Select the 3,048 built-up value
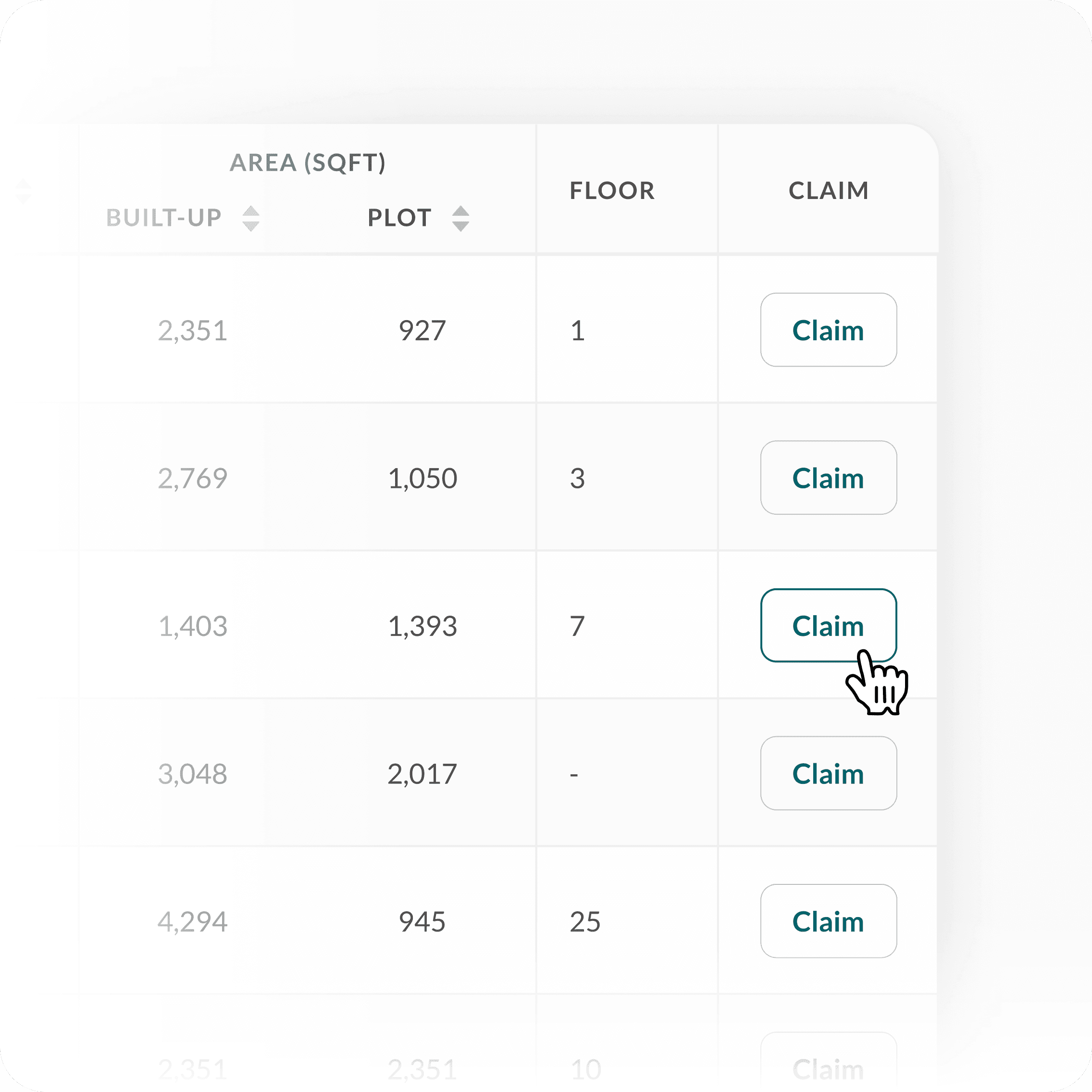 [193, 774]
